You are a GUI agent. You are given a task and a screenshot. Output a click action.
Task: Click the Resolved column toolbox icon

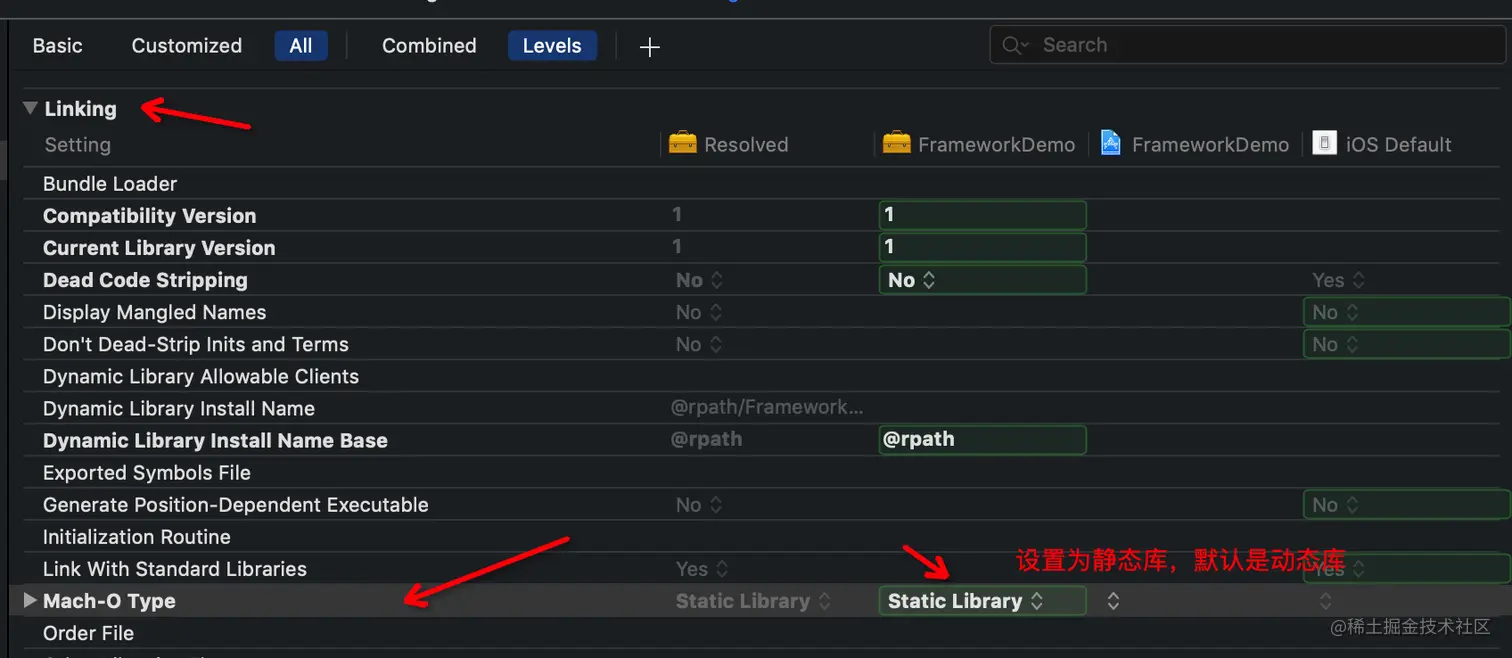coord(683,143)
